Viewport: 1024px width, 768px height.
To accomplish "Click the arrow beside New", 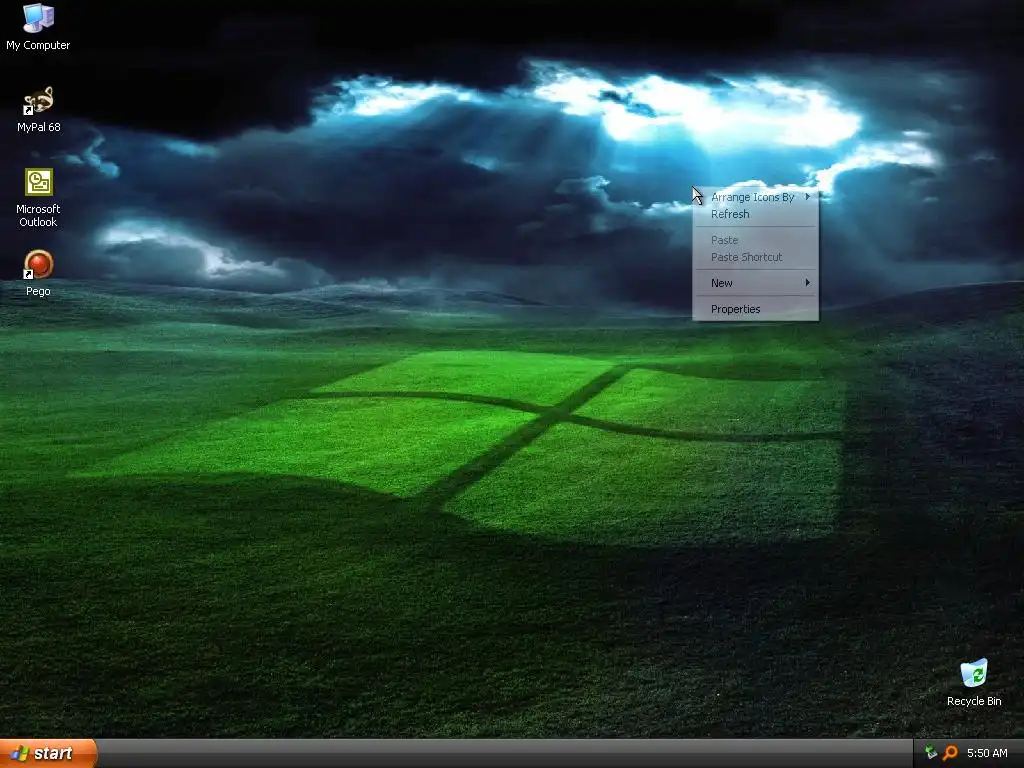I will click(808, 283).
